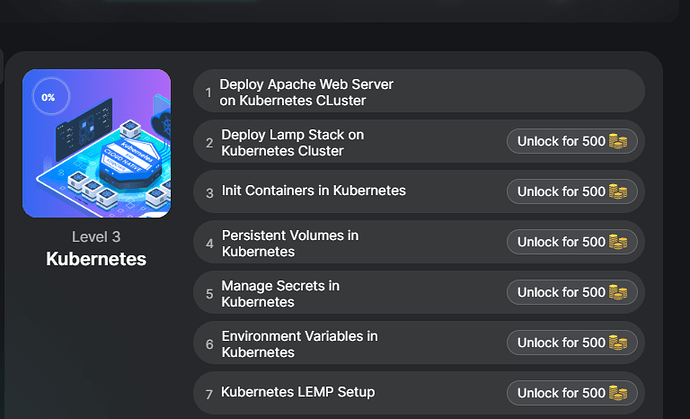Image resolution: width=690 pixels, height=419 pixels.
Task: Open Deploy Apache Web Server on Kubernetes CLuster
Action: (419, 92)
